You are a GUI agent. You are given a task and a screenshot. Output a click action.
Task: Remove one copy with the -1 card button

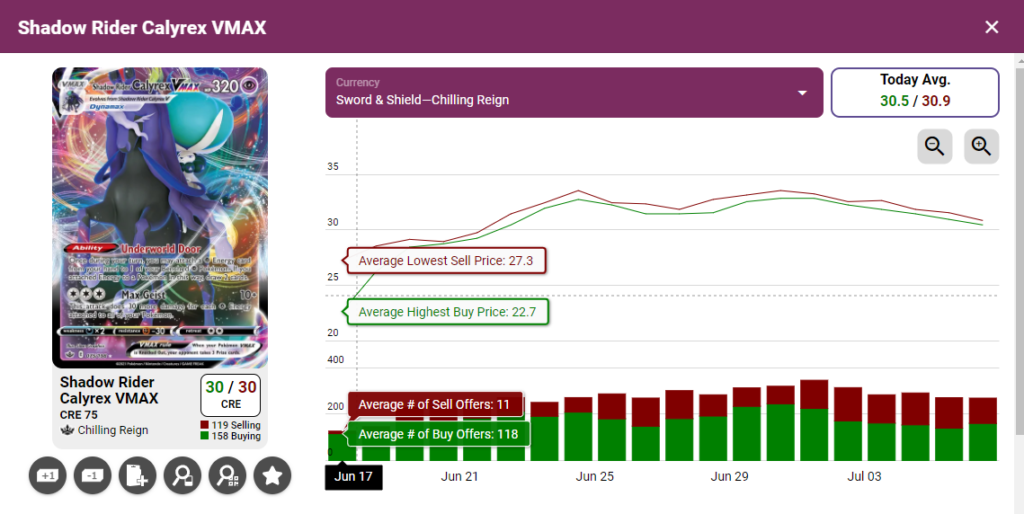point(93,475)
